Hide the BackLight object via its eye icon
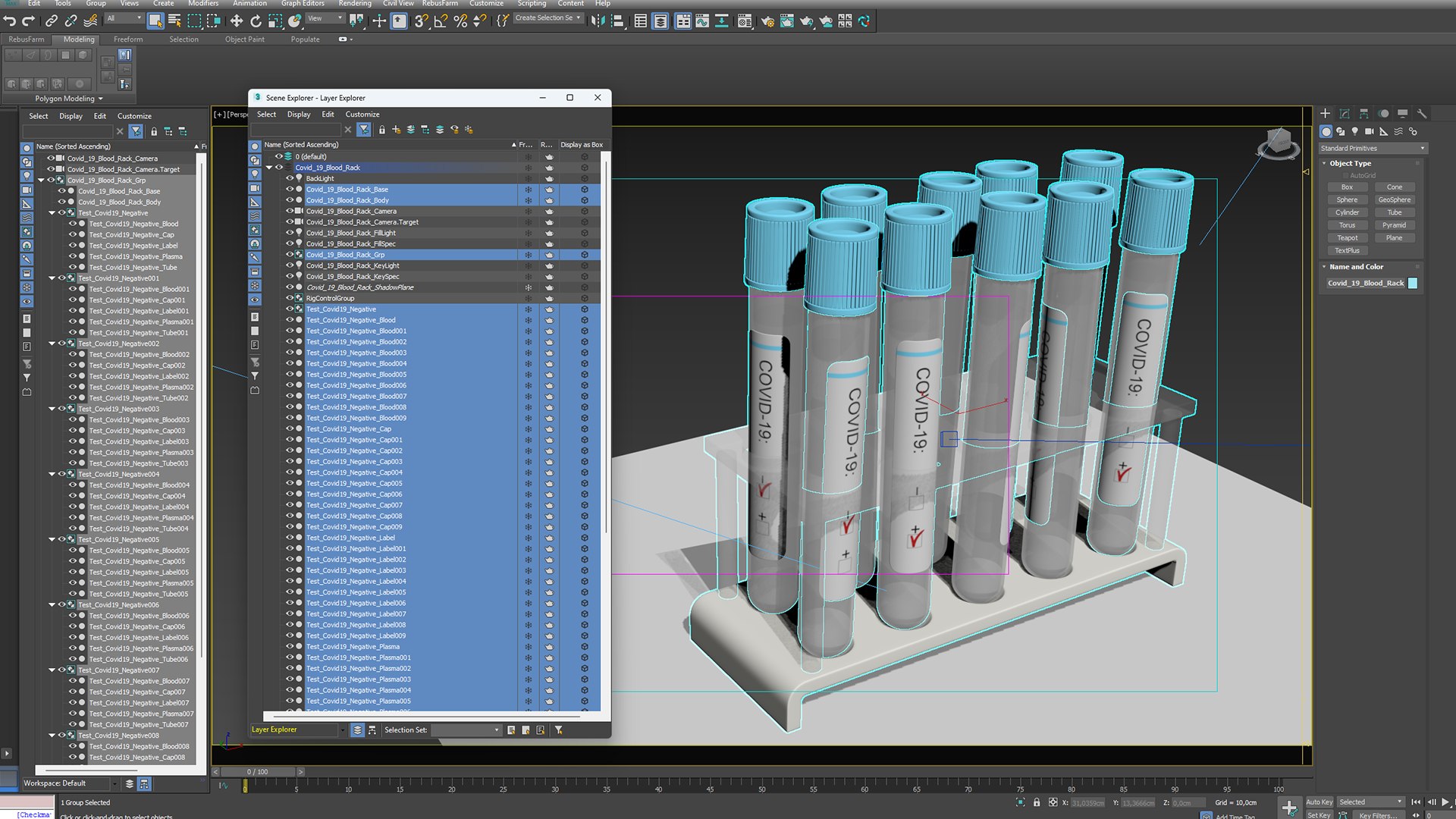The height and width of the screenshot is (819, 1456). (x=290, y=178)
